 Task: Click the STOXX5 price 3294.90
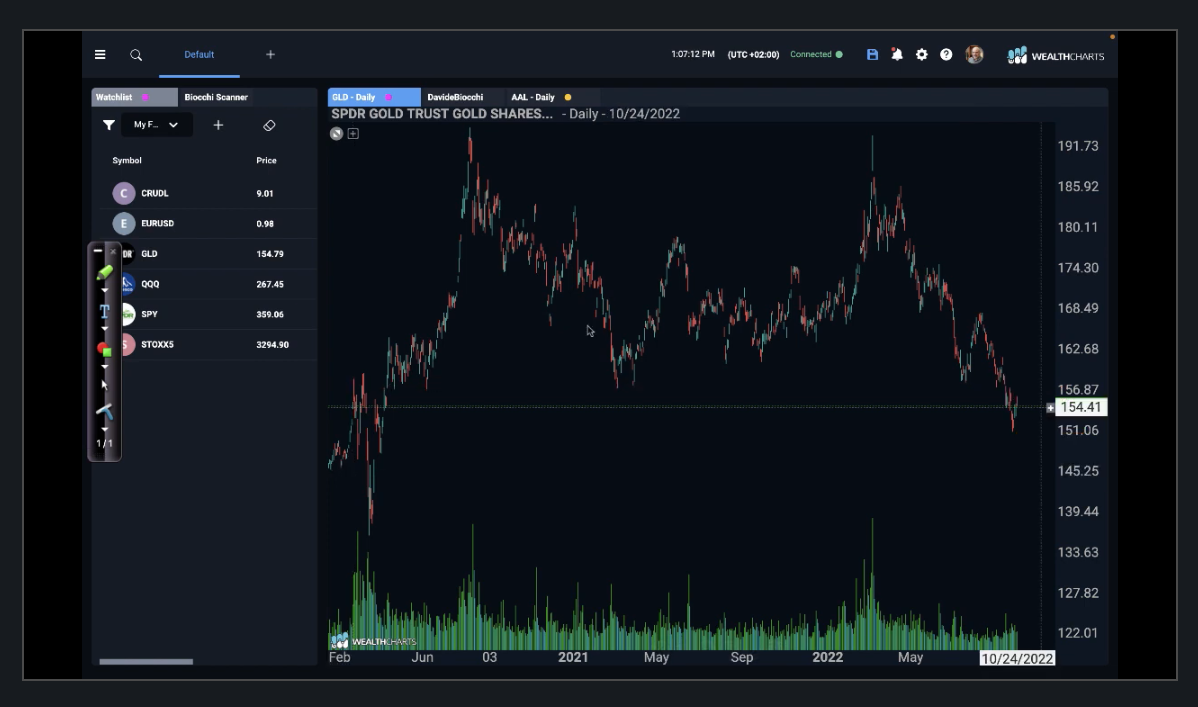point(273,345)
